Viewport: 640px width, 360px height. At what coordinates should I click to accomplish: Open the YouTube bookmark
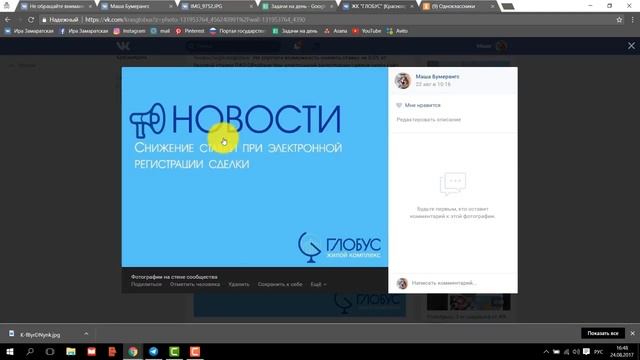(367, 31)
